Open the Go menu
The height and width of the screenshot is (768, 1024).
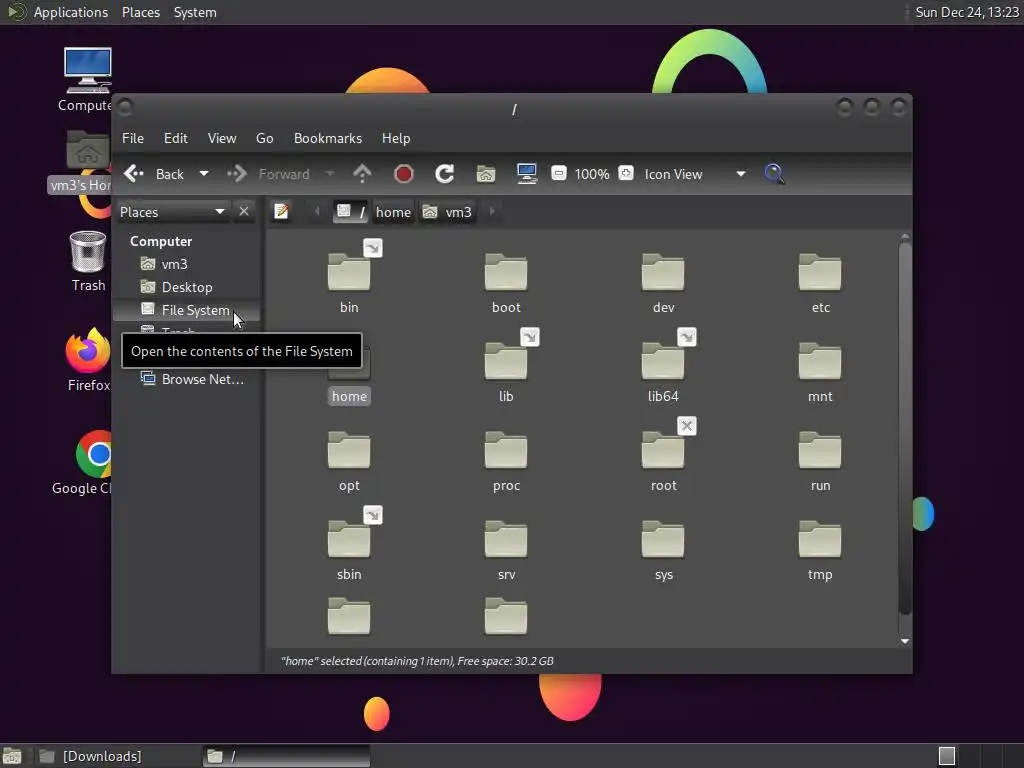pos(264,138)
